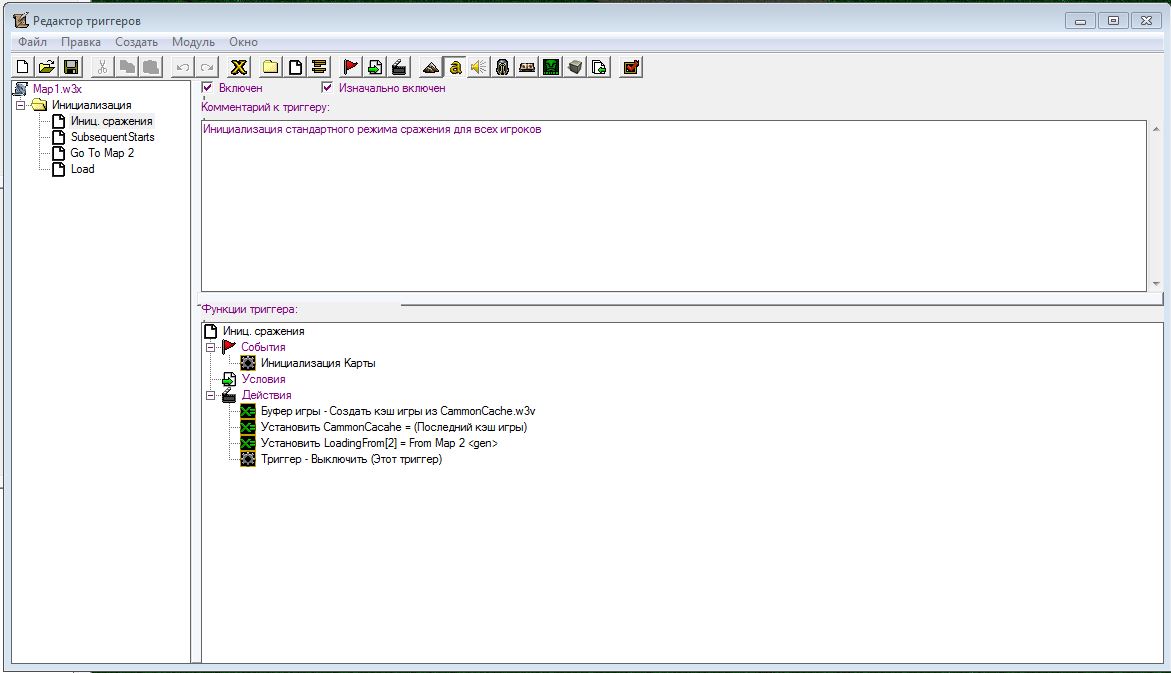Maximize the Редактор триггеров window
This screenshot has height=673, width=1171.
(x=1113, y=21)
